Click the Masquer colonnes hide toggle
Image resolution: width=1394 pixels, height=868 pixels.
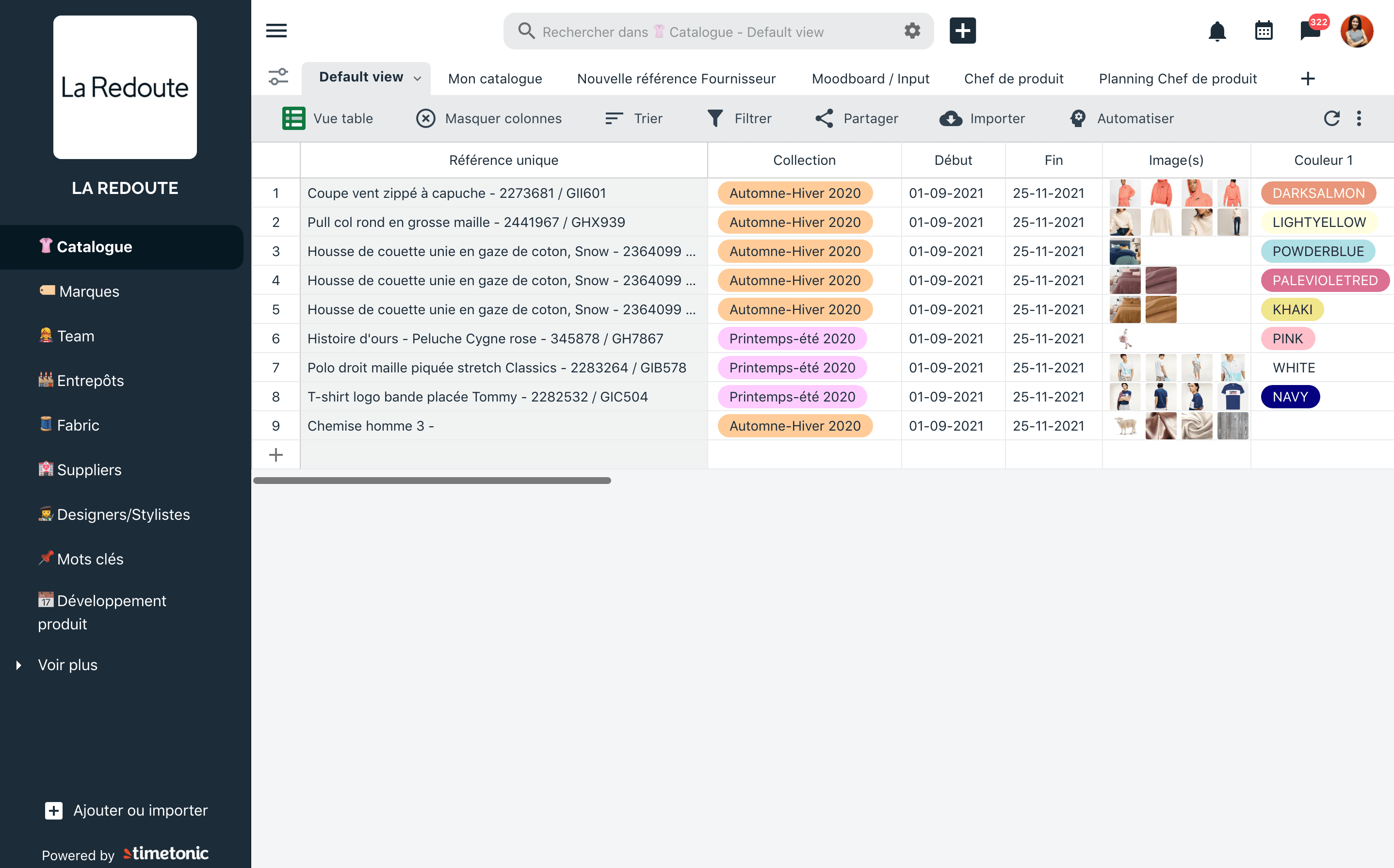click(x=489, y=119)
